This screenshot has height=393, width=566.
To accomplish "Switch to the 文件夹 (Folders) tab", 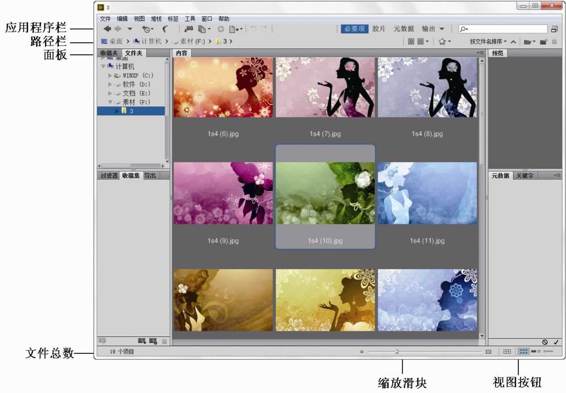I will [133, 53].
